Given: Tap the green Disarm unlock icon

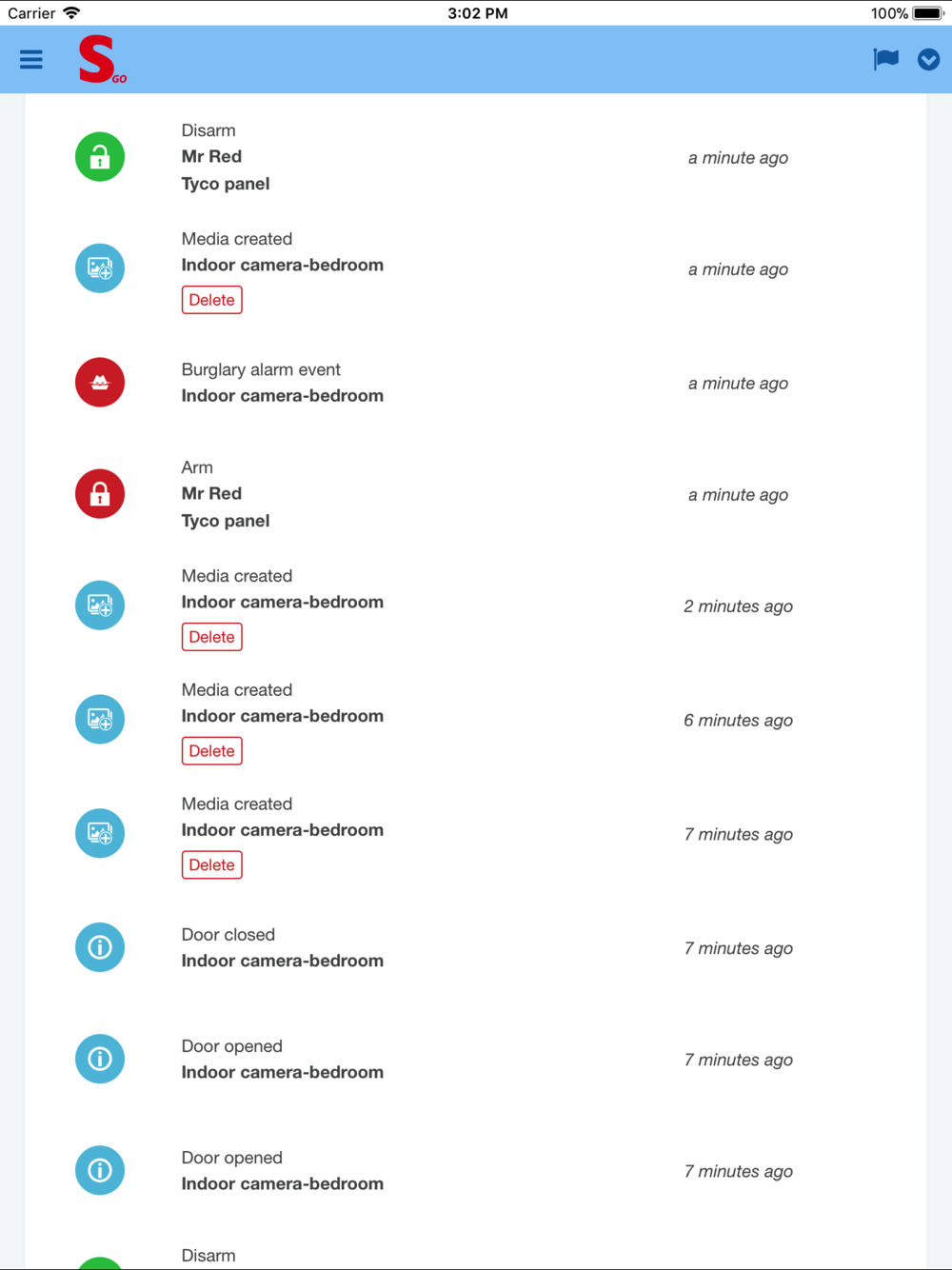Looking at the screenshot, I should pyautogui.click(x=100, y=157).
